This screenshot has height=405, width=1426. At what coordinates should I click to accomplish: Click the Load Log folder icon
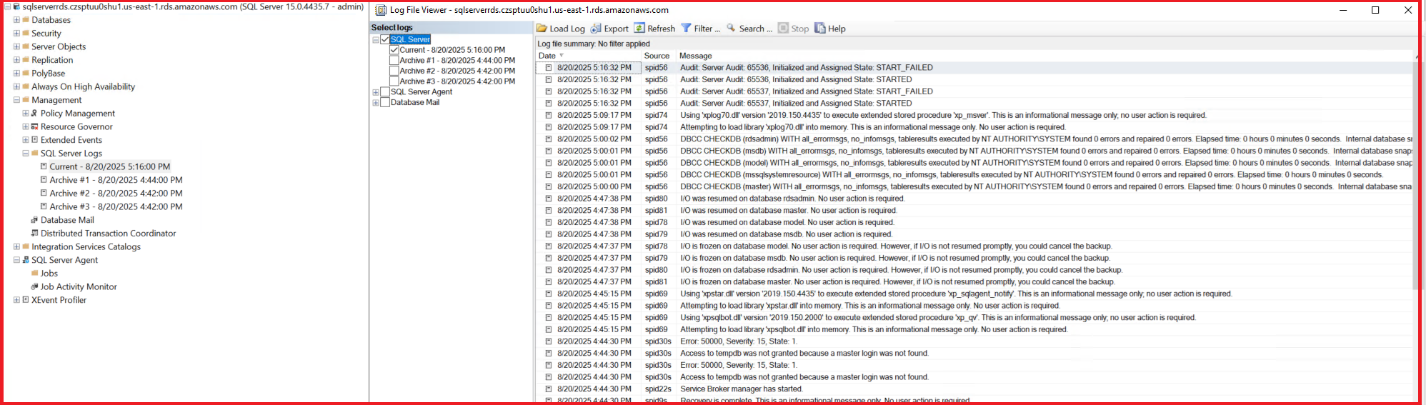(542, 29)
